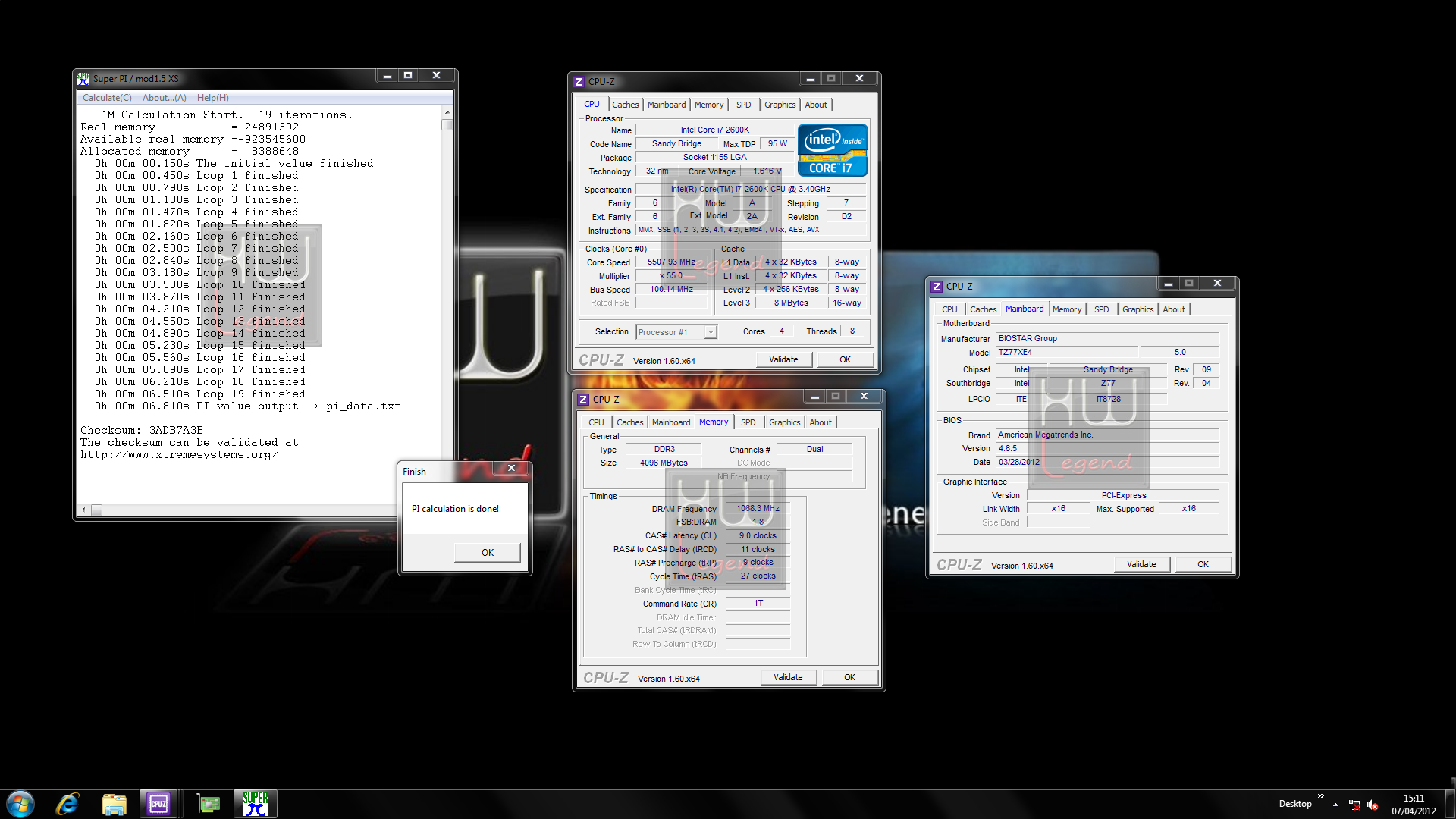Open the Windows Start orb

tap(20, 804)
